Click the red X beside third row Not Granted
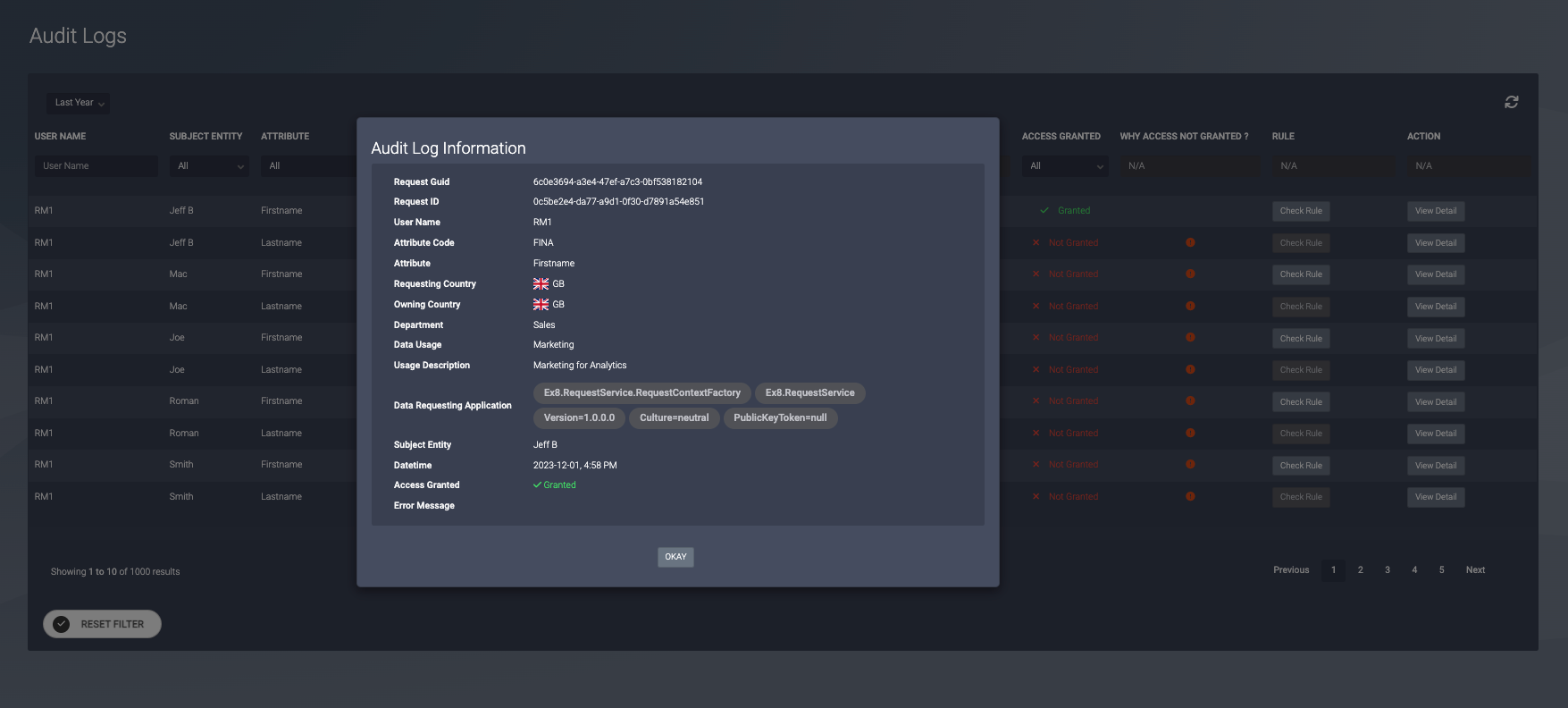The height and width of the screenshot is (708, 1568). (x=1036, y=274)
